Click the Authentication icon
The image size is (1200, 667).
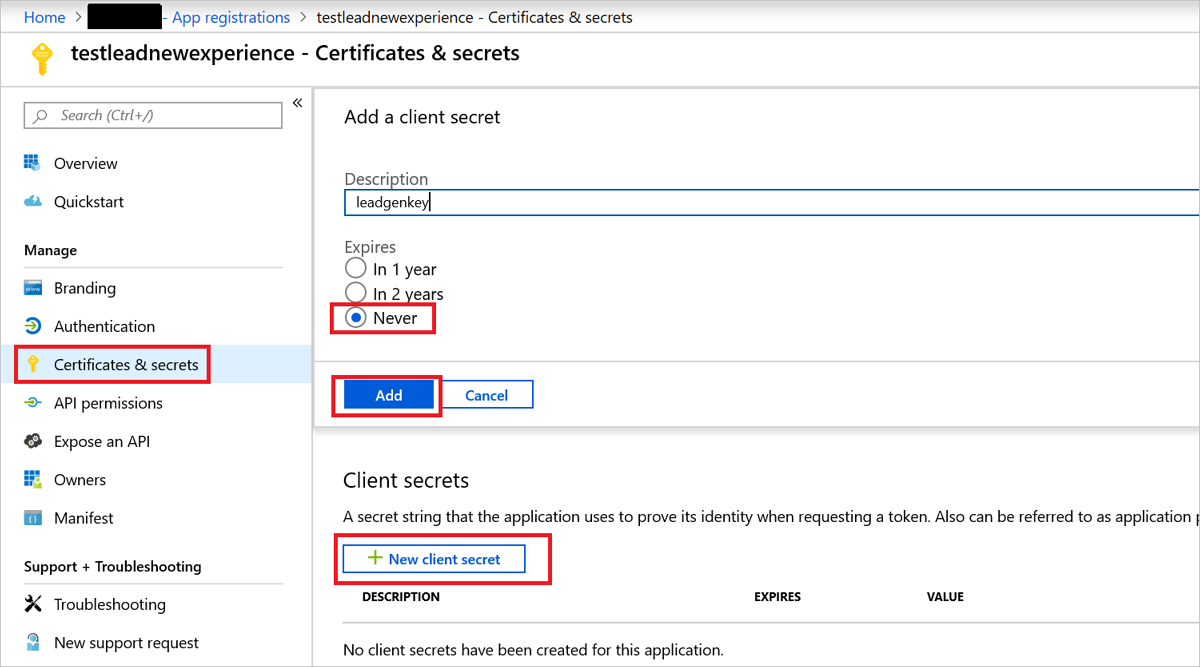click(33, 326)
